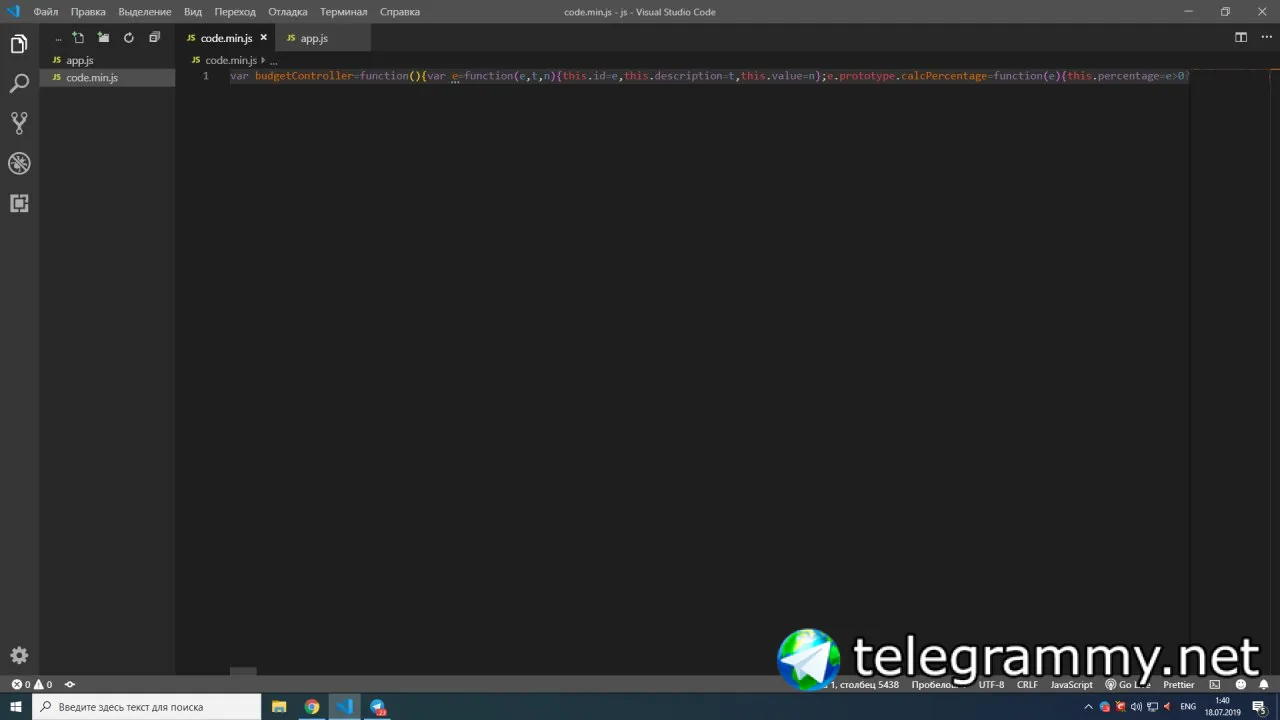1280x720 pixels.
Task: Select the code.min.js editor tab
Action: pos(225,38)
